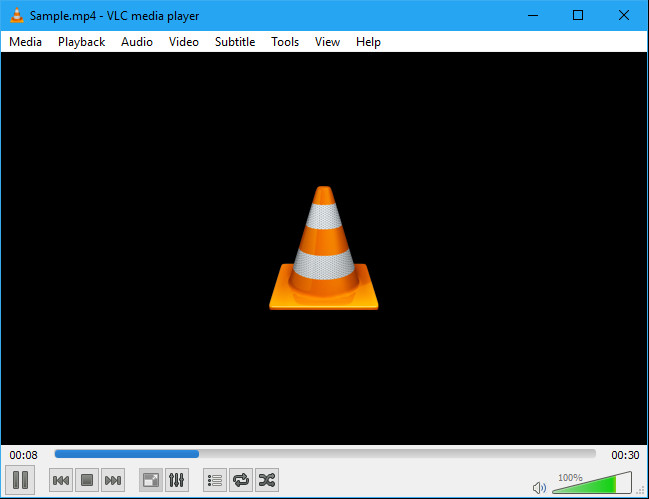Image resolution: width=649 pixels, height=499 pixels.
Task: Open the Video menu
Action: tap(184, 42)
